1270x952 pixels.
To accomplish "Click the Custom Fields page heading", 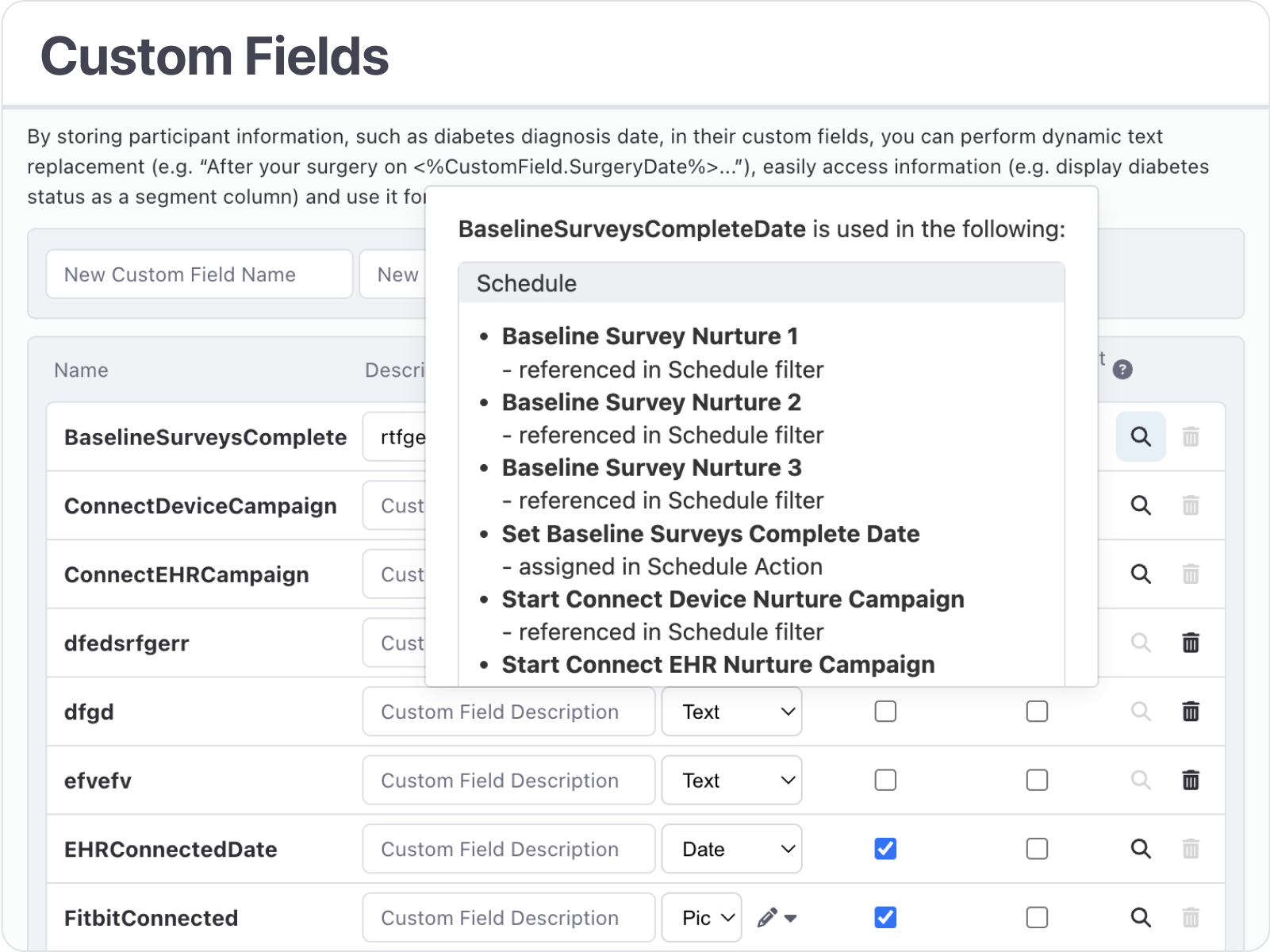I will 215,56.
